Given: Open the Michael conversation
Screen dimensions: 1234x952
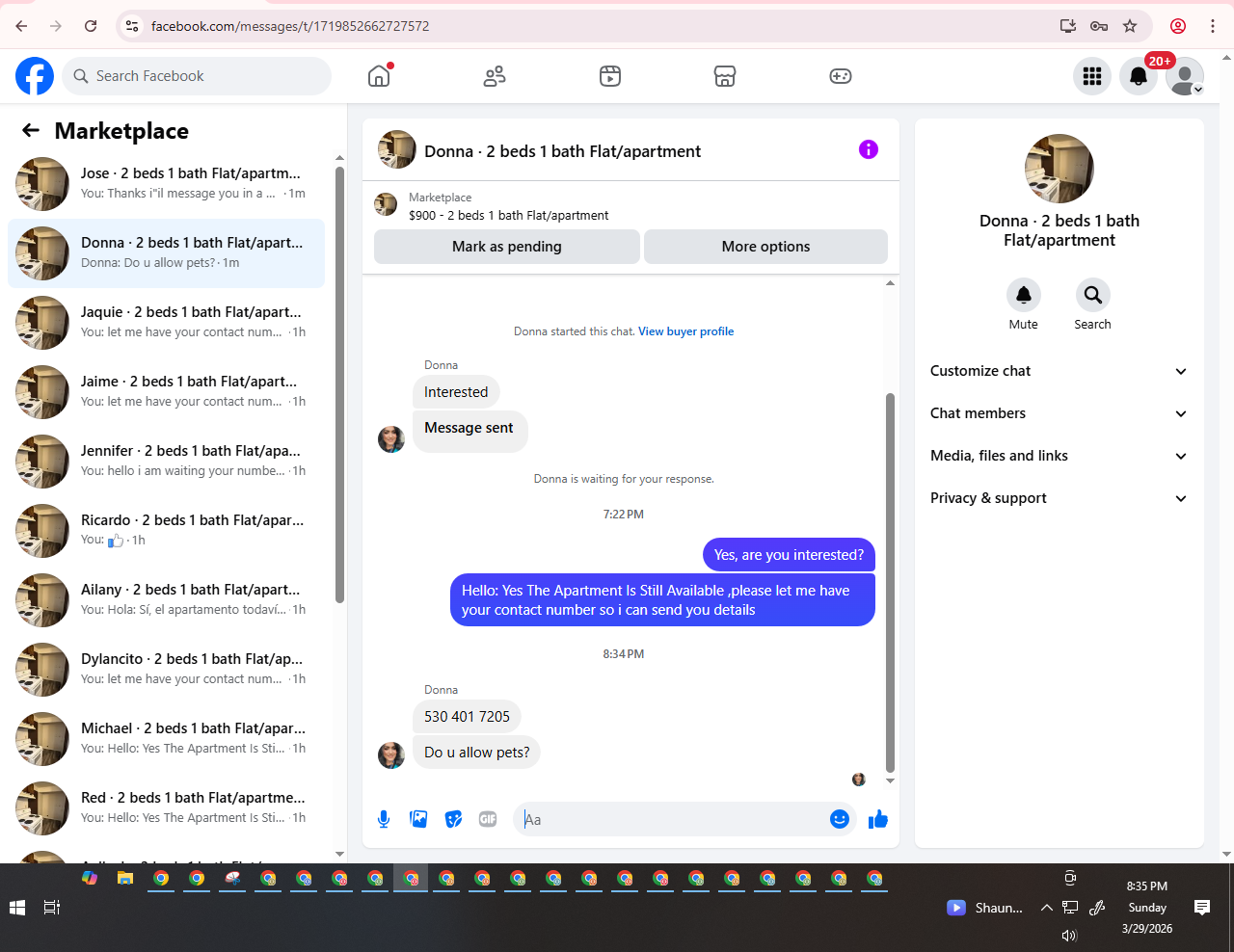Looking at the screenshot, I should (x=166, y=738).
